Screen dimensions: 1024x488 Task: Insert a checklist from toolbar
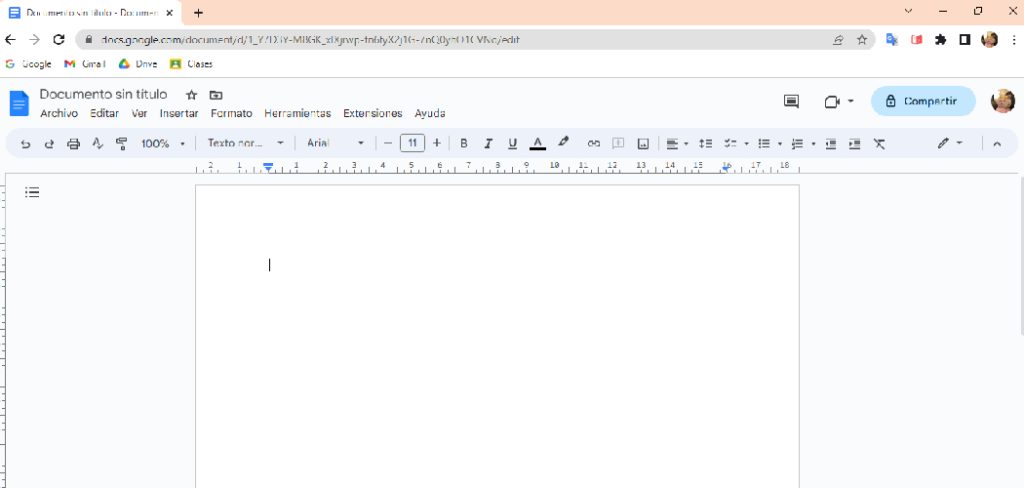(x=729, y=144)
